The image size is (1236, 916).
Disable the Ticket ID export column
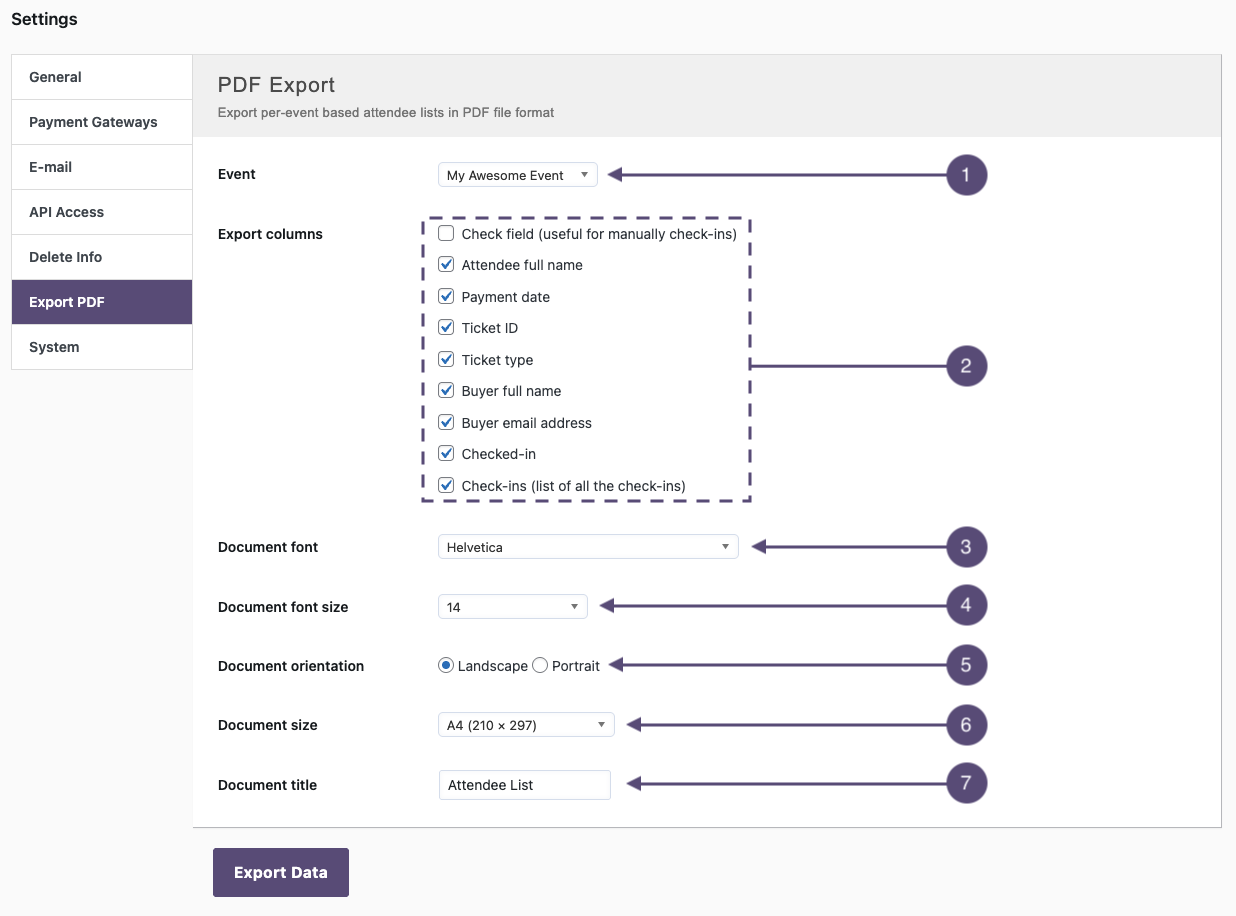click(446, 328)
